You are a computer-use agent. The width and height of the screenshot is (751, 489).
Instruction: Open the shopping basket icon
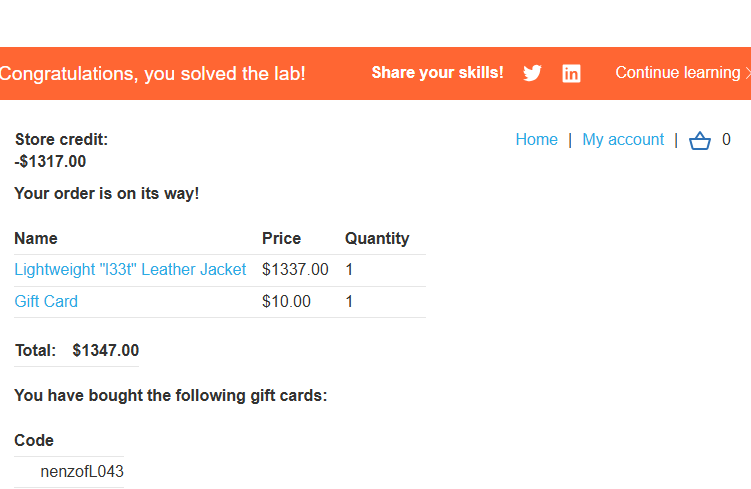point(700,141)
